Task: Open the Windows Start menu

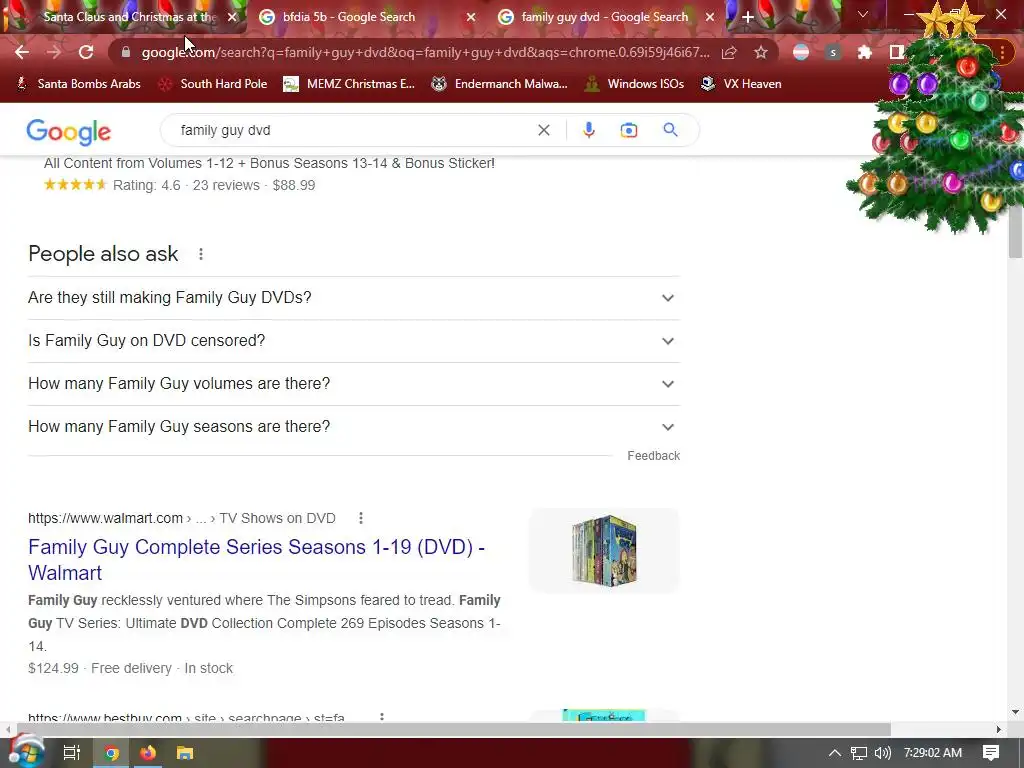Action: click(26, 752)
